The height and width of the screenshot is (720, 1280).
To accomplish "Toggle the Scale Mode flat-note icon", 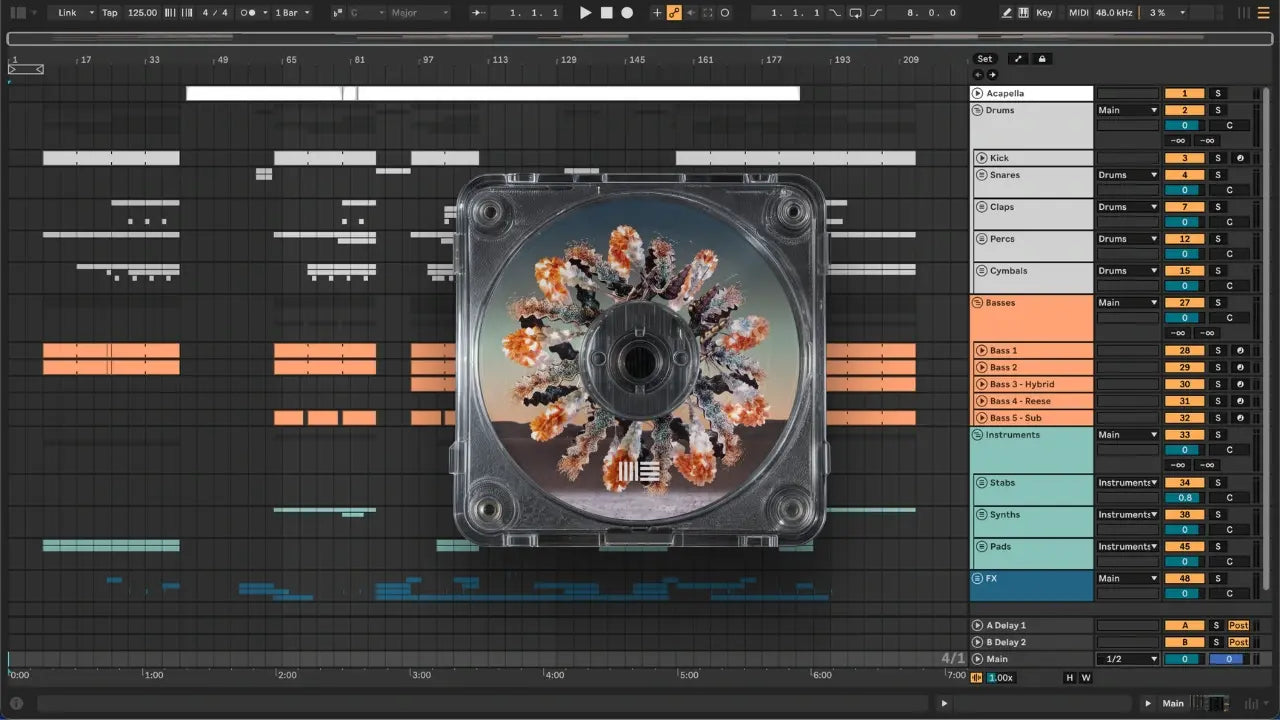I will 338,13.
